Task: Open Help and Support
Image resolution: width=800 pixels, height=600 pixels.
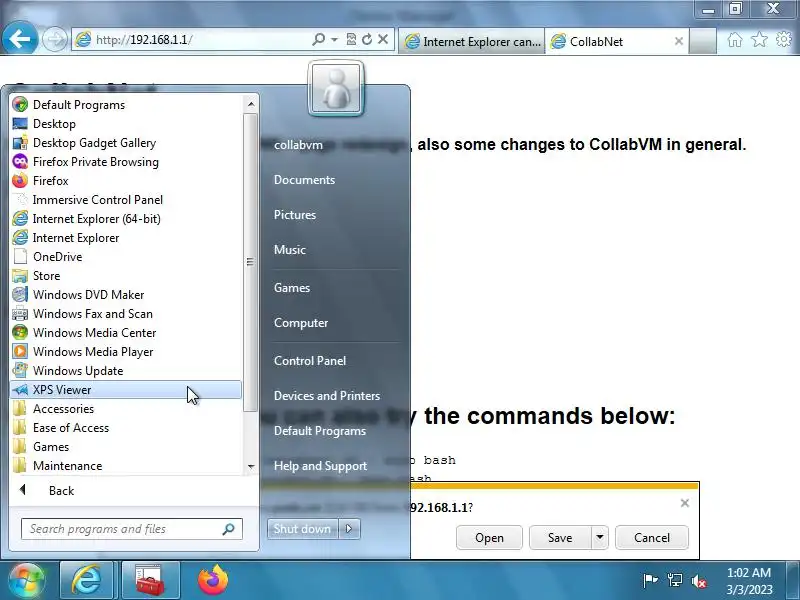Action: [x=320, y=466]
